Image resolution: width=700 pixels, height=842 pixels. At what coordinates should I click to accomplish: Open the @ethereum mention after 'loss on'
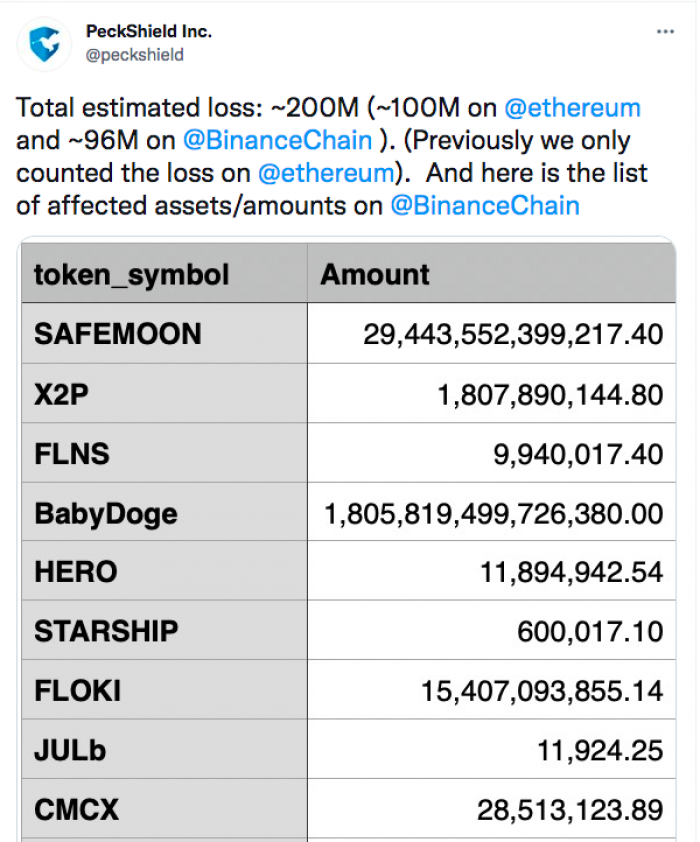pos(326,173)
